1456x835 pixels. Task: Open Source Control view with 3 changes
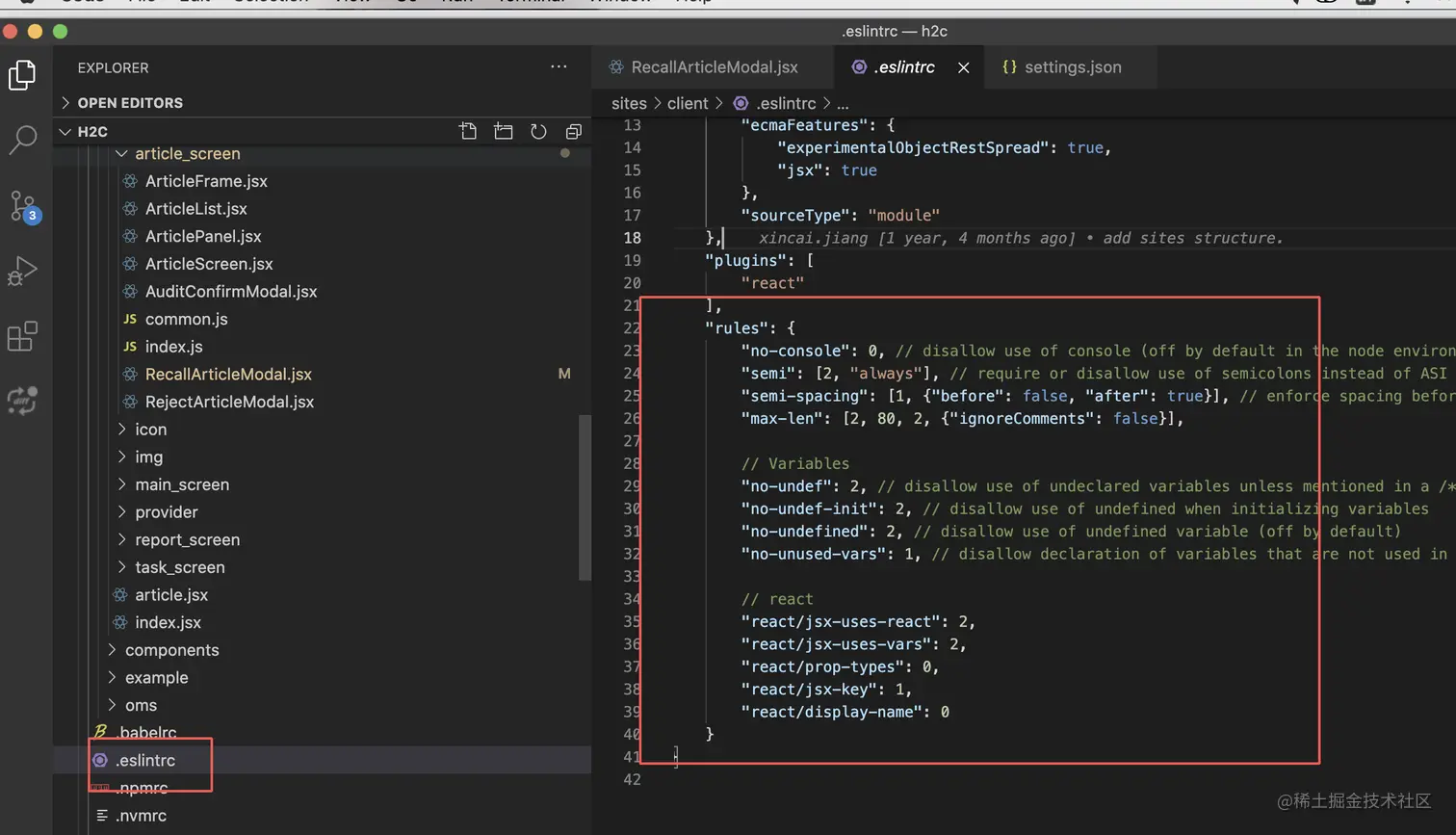pyautogui.click(x=24, y=206)
